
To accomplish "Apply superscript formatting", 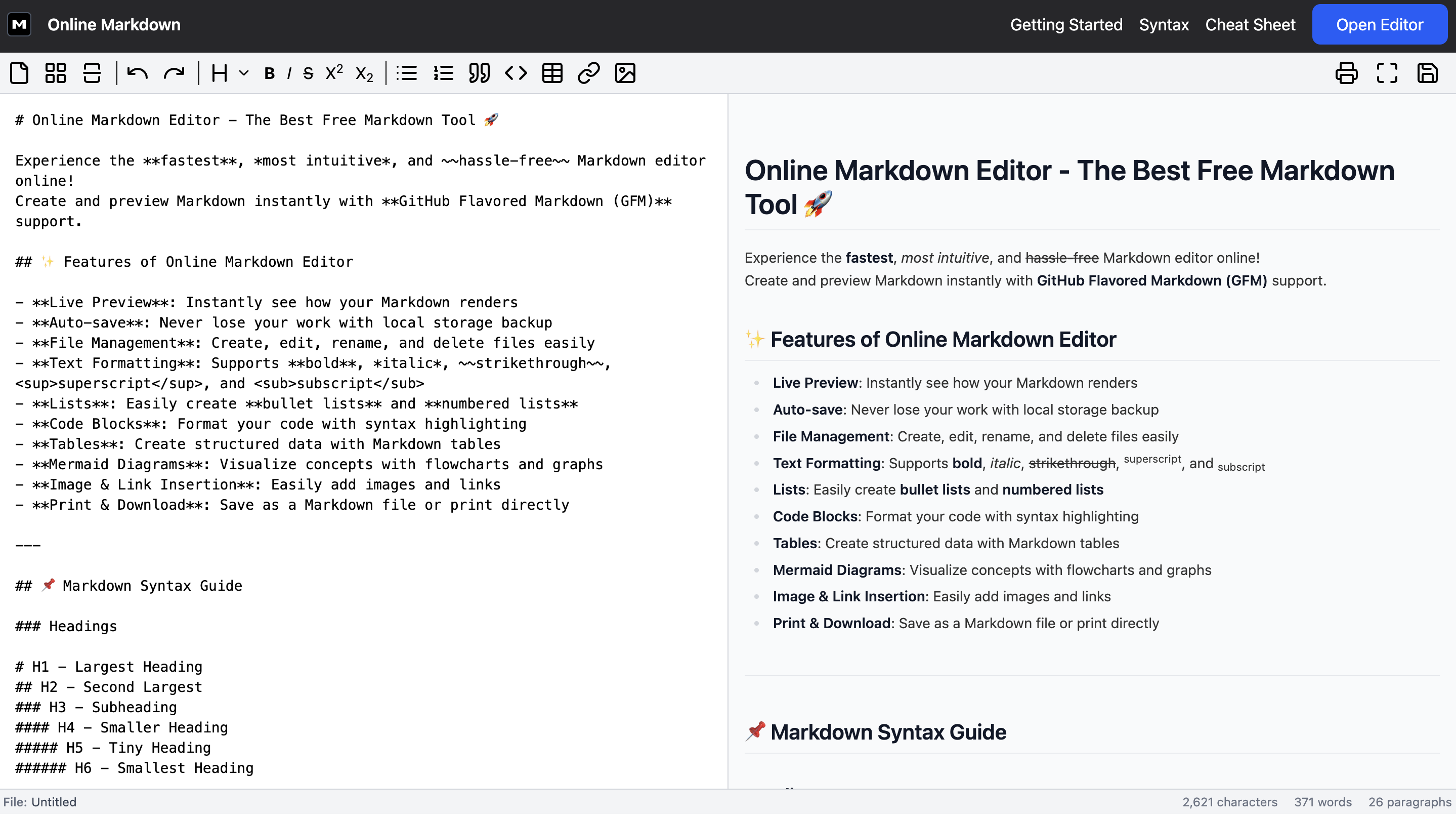I will coord(334,72).
